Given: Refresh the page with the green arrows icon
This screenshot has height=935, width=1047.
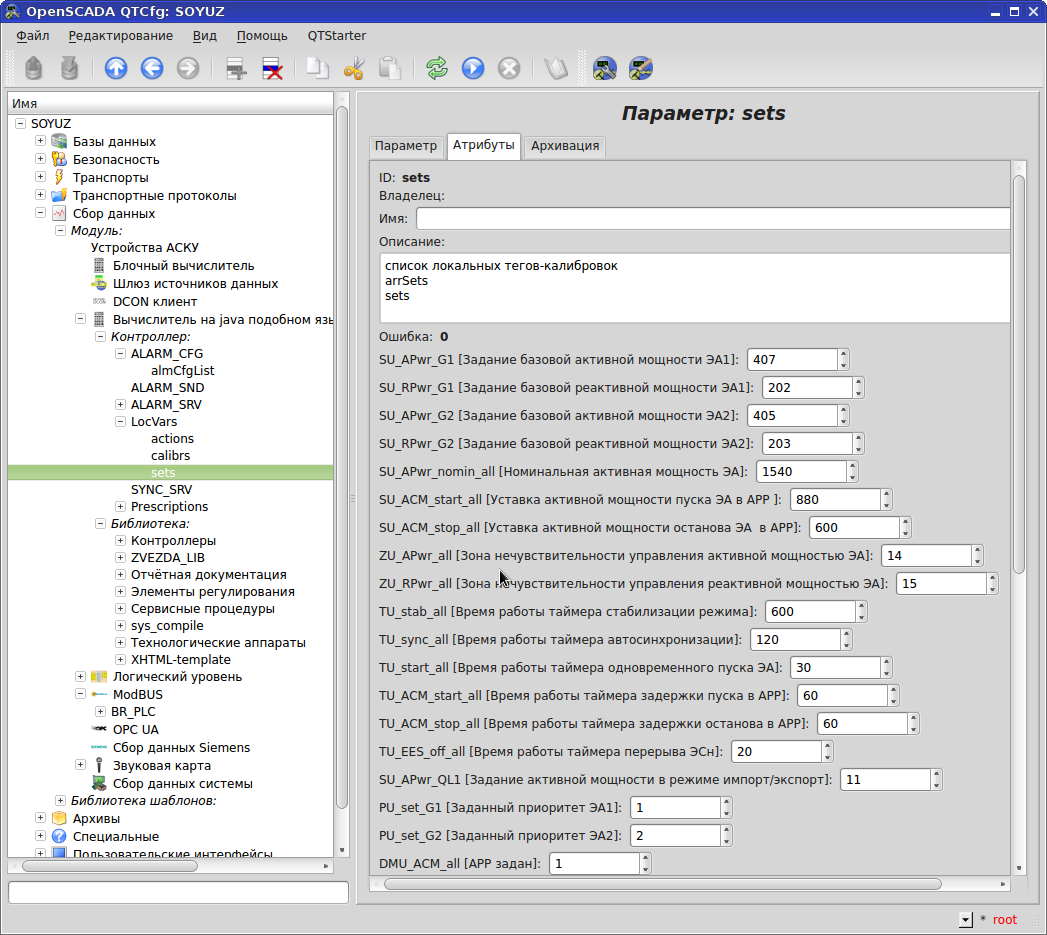Looking at the screenshot, I should 437,68.
